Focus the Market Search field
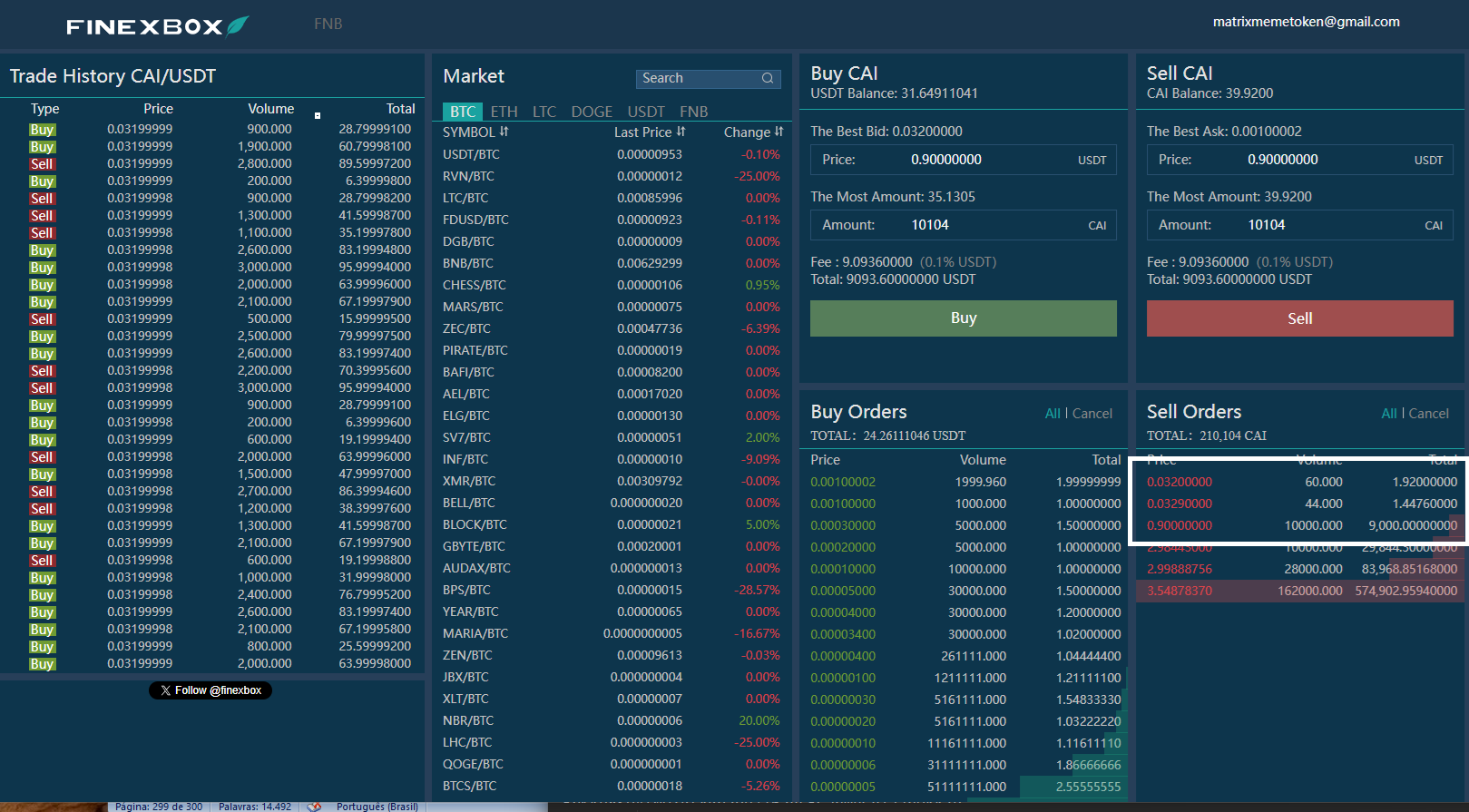Screen dimensions: 1469x812 pyautogui.click(x=708, y=78)
